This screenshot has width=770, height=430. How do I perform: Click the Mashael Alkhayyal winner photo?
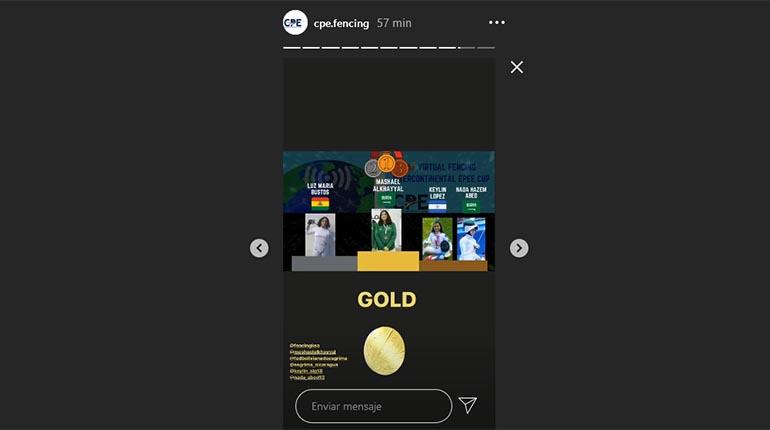(x=386, y=230)
